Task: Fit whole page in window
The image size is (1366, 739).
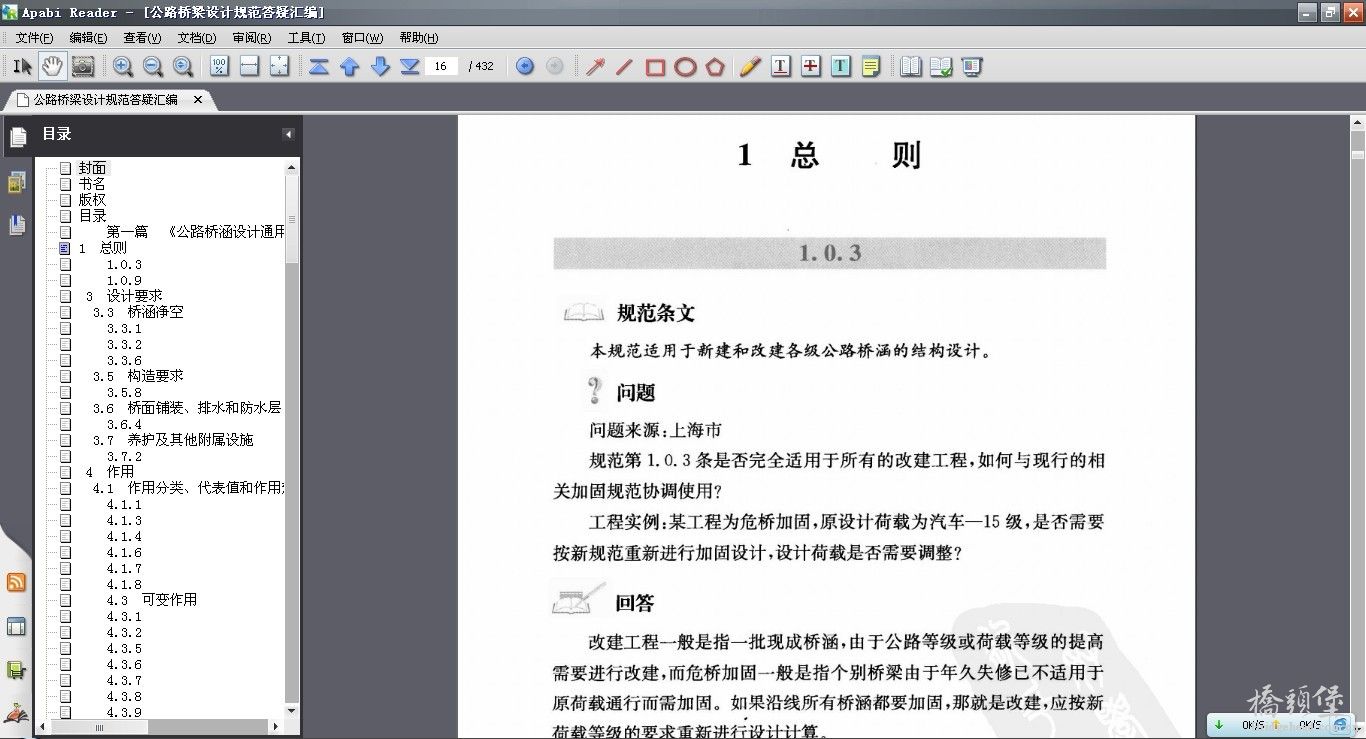Action: point(280,66)
